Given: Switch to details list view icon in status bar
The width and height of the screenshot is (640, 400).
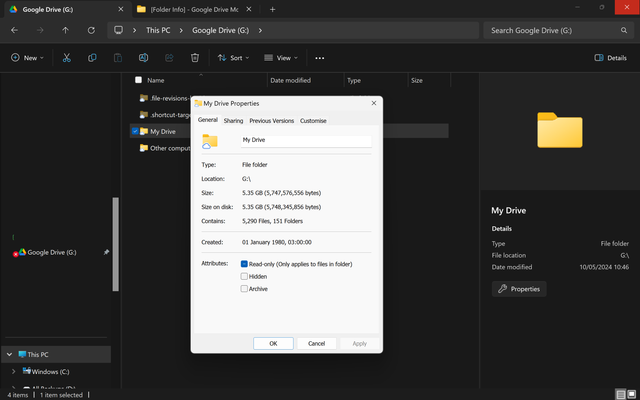Looking at the screenshot, I should click(620, 395).
